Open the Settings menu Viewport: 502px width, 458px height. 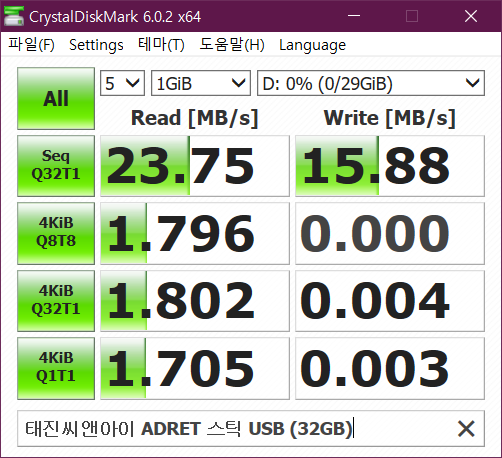click(x=96, y=45)
